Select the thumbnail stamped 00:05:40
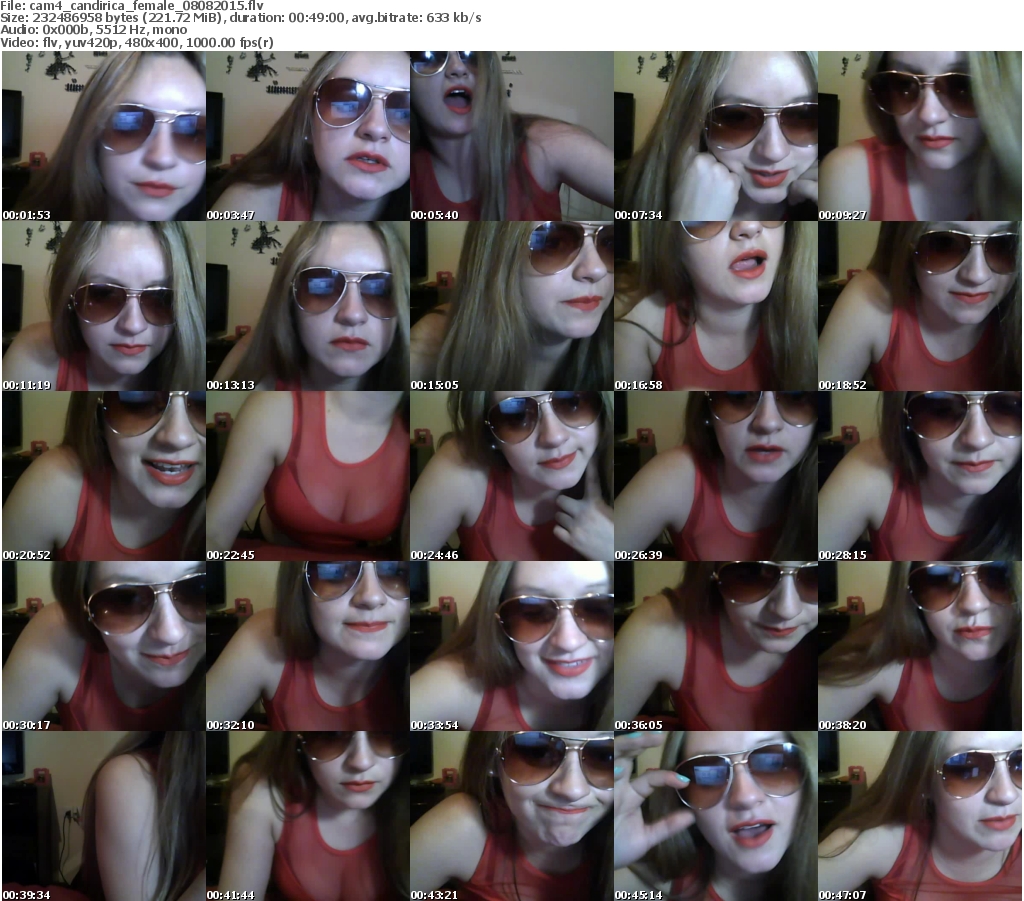This screenshot has height=901, width=1024. 511,136
